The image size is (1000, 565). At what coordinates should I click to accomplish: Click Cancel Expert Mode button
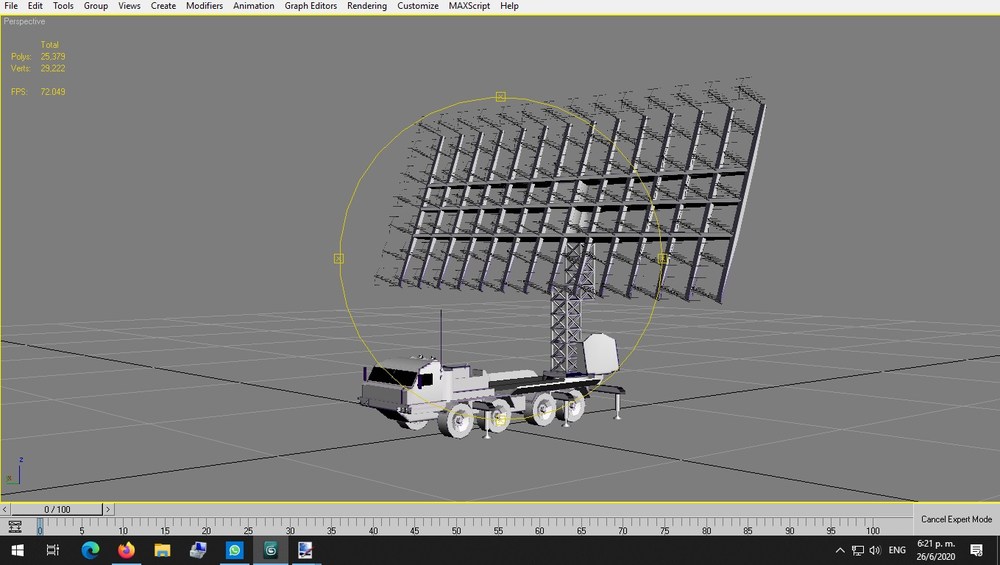(956, 519)
